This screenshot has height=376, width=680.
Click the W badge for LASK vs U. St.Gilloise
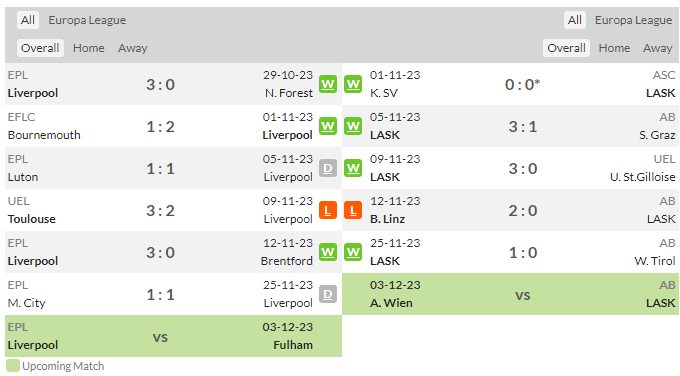coord(353,168)
